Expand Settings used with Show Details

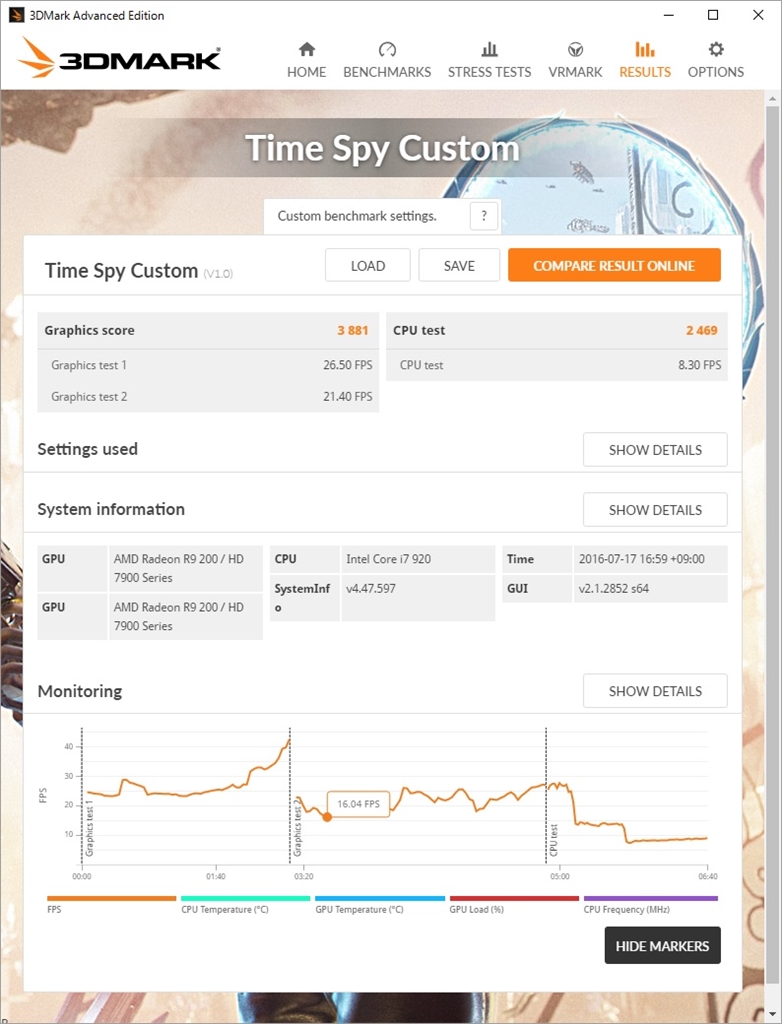coord(655,450)
